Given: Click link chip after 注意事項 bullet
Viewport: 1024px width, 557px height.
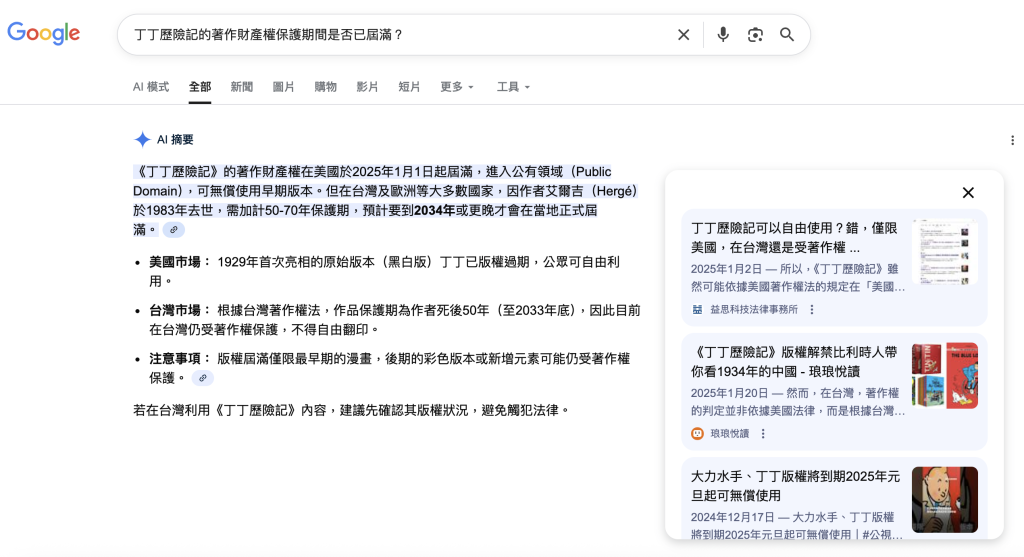Looking at the screenshot, I should (203, 378).
